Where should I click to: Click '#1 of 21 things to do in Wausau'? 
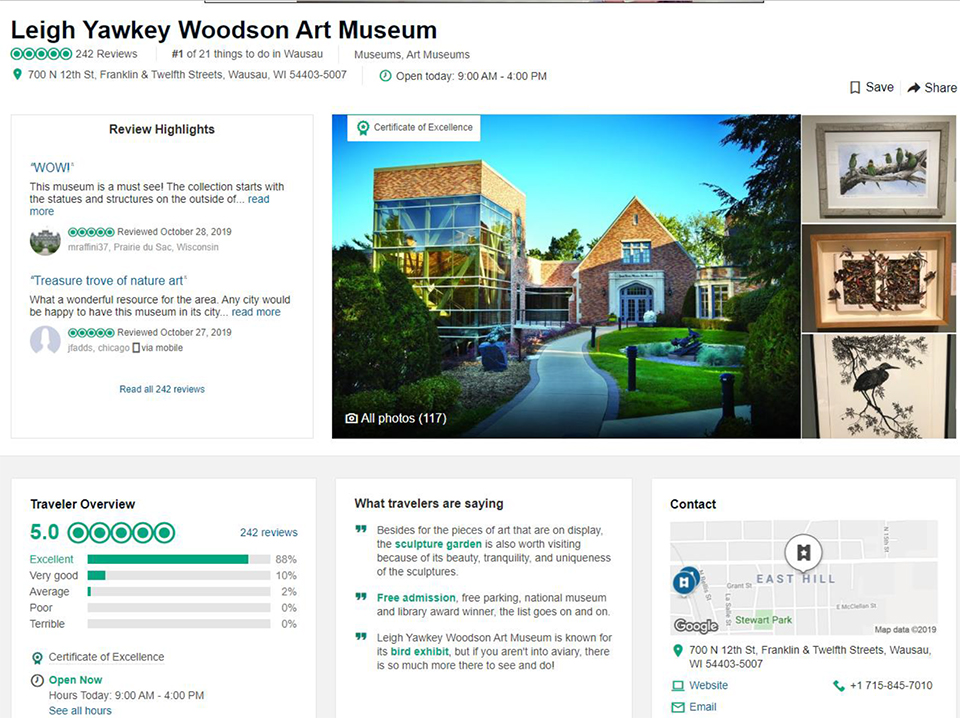247,54
